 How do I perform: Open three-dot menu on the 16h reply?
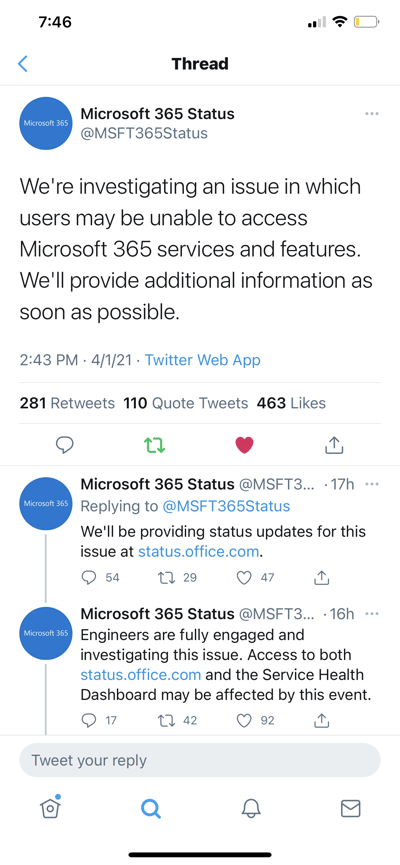[x=372, y=613]
